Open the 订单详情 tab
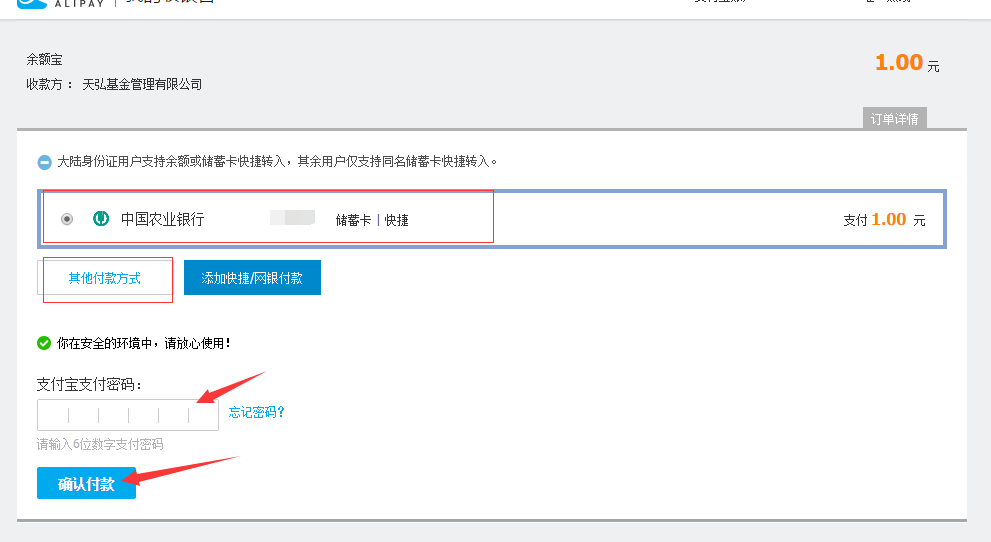 [894, 119]
